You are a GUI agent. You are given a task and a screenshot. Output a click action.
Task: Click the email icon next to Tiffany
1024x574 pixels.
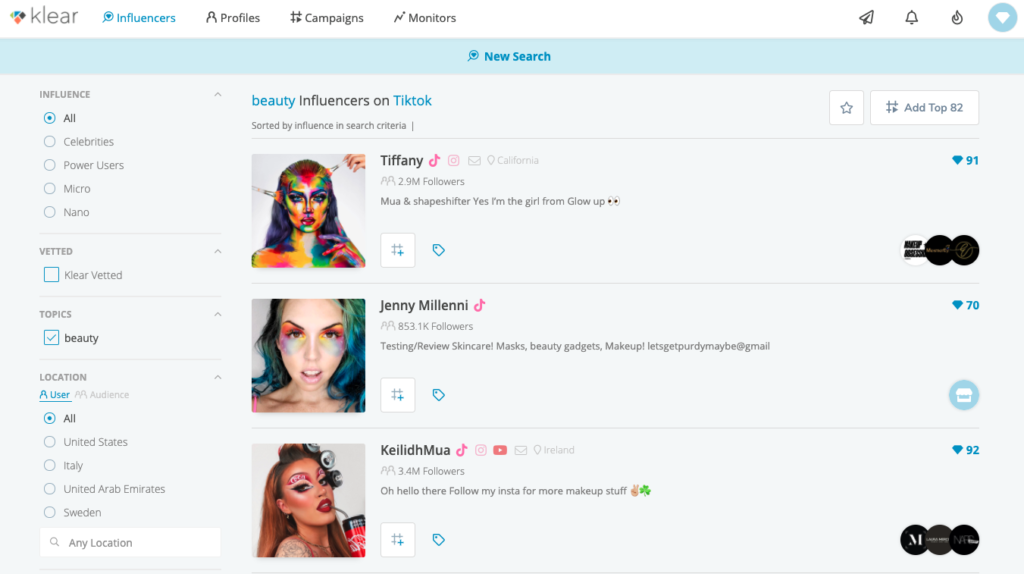474,161
